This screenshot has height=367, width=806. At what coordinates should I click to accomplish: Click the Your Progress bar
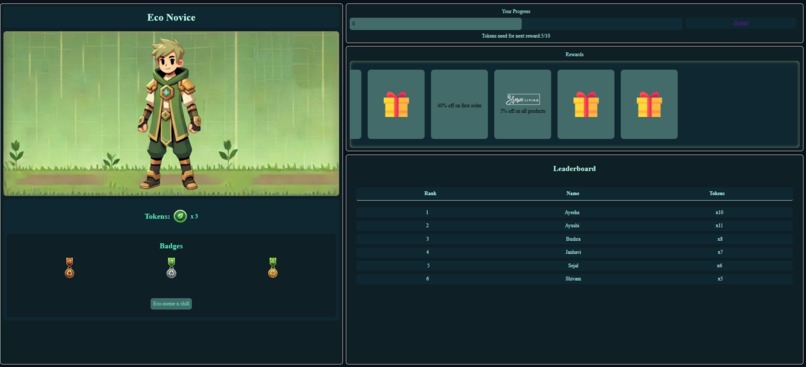click(516, 24)
